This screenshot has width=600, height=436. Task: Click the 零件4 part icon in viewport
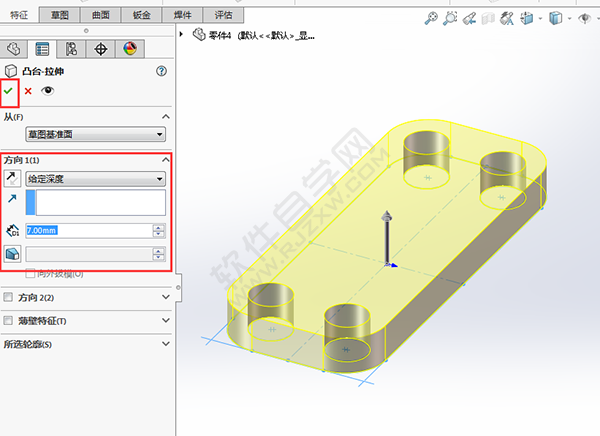[199, 34]
